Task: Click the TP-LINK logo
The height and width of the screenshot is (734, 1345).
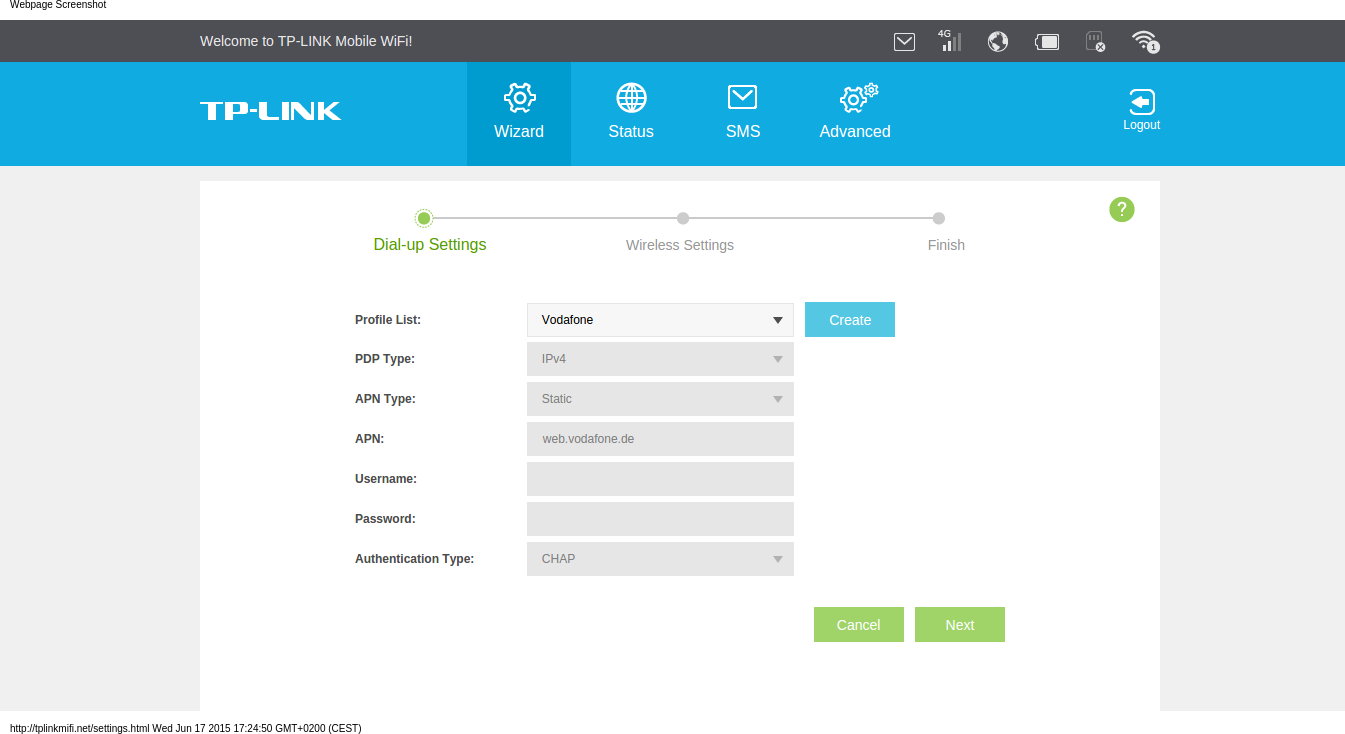Action: (270, 111)
